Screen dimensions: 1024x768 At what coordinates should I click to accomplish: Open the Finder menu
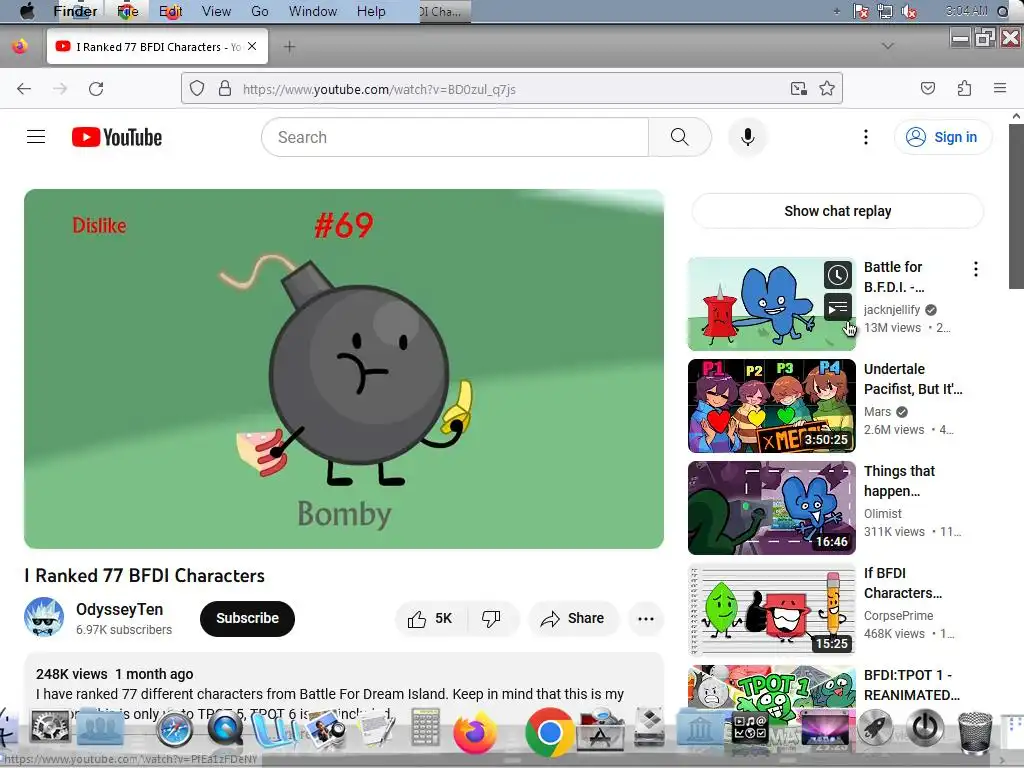pyautogui.click(x=75, y=11)
